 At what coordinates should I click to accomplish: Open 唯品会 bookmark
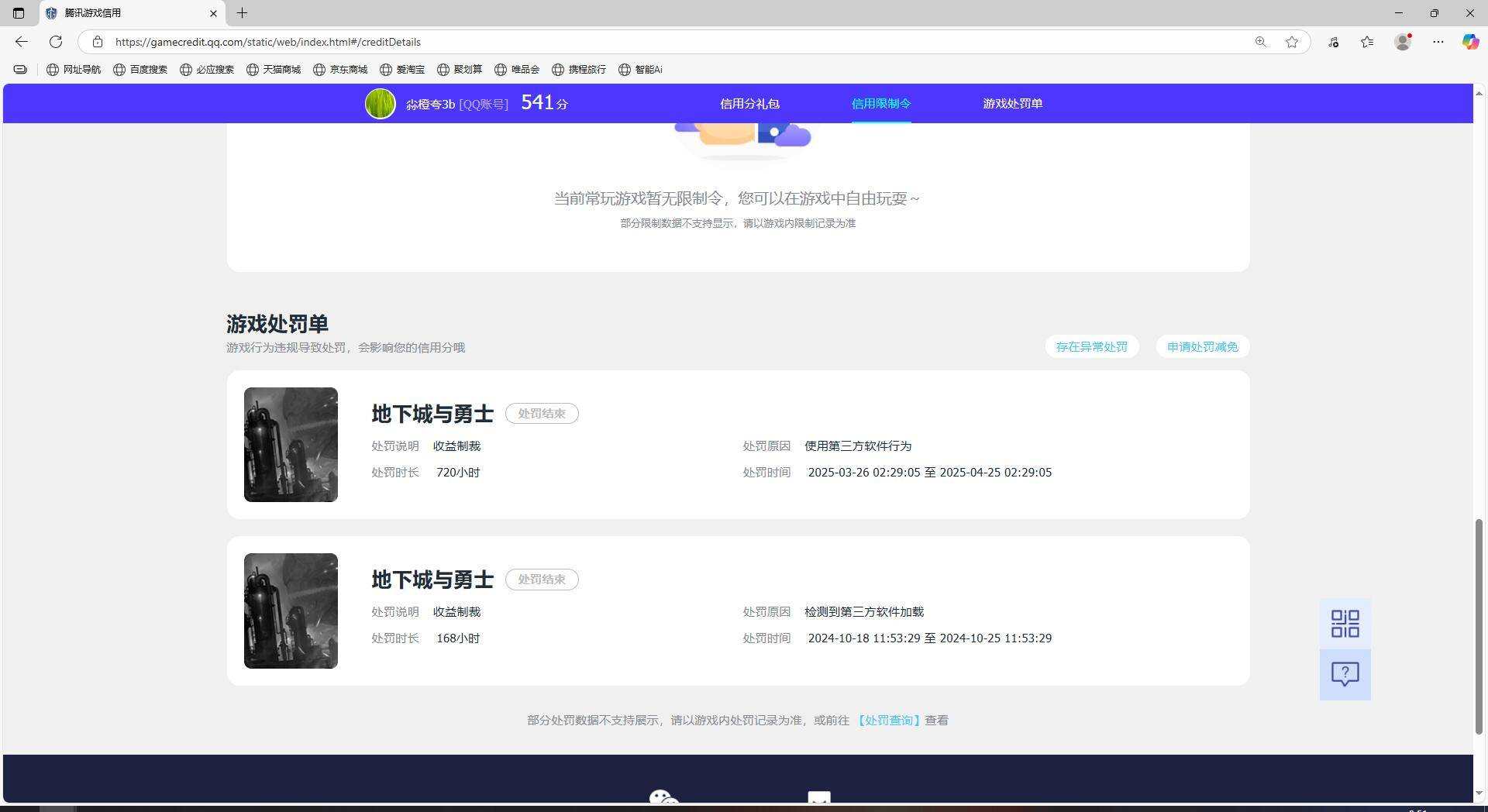click(517, 70)
